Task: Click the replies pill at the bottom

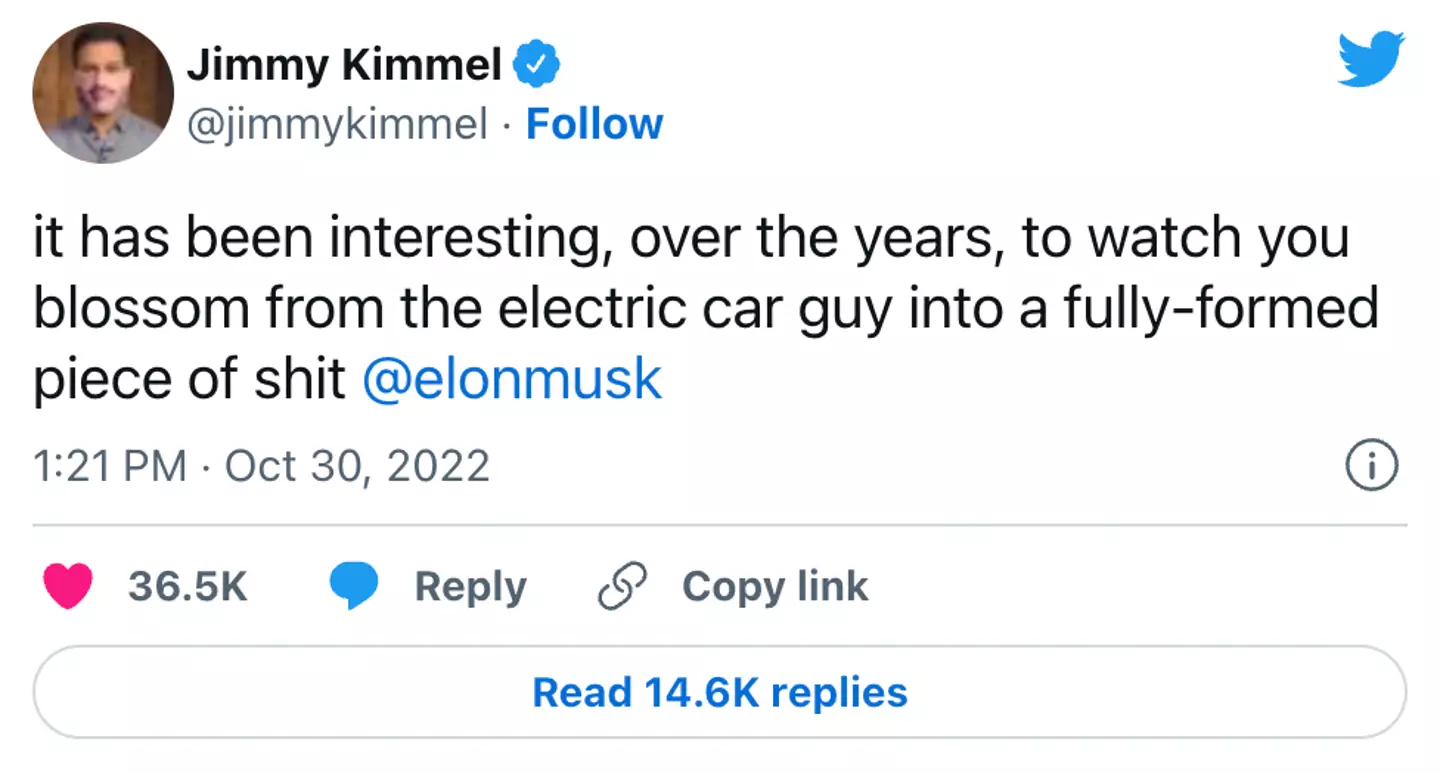Action: [720, 691]
